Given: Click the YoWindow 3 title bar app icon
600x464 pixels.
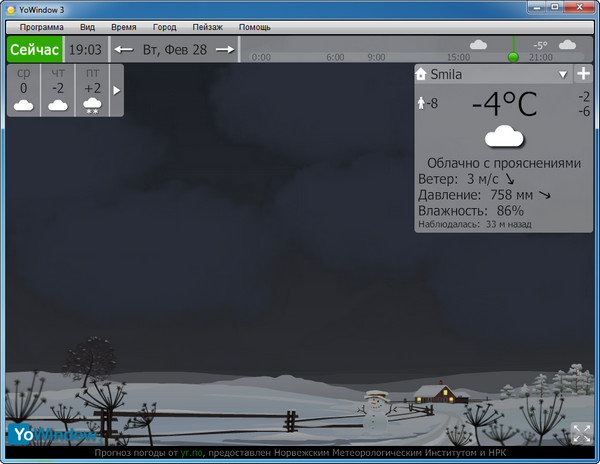Looking at the screenshot, I should pos(11,10).
